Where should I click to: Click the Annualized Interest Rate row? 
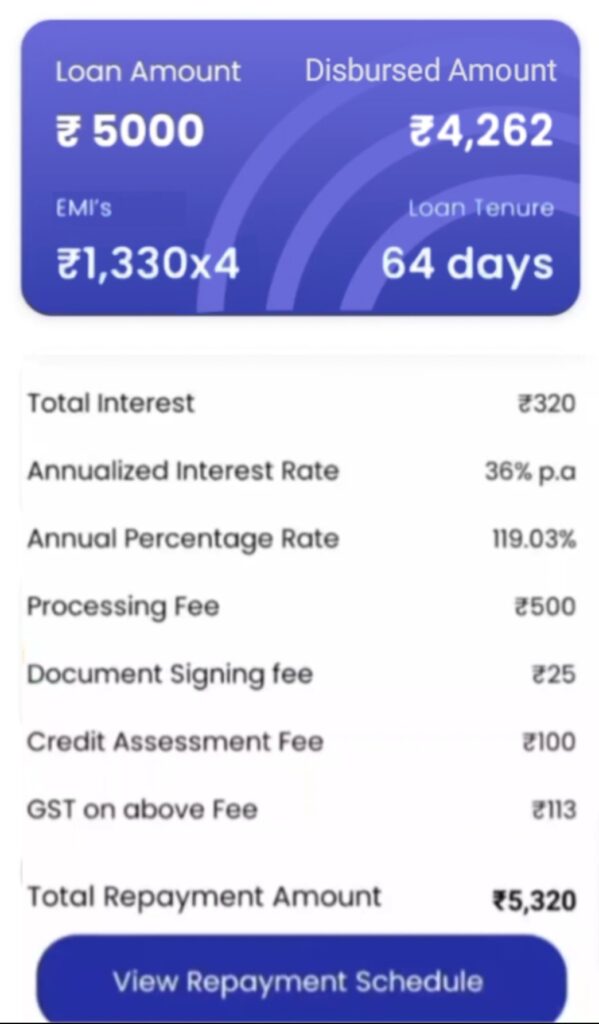tap(300, 470)
